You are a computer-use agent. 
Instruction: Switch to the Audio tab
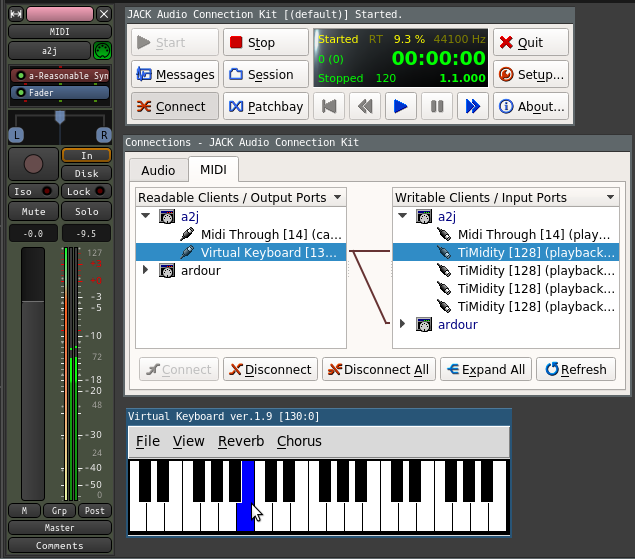point(157,170)
